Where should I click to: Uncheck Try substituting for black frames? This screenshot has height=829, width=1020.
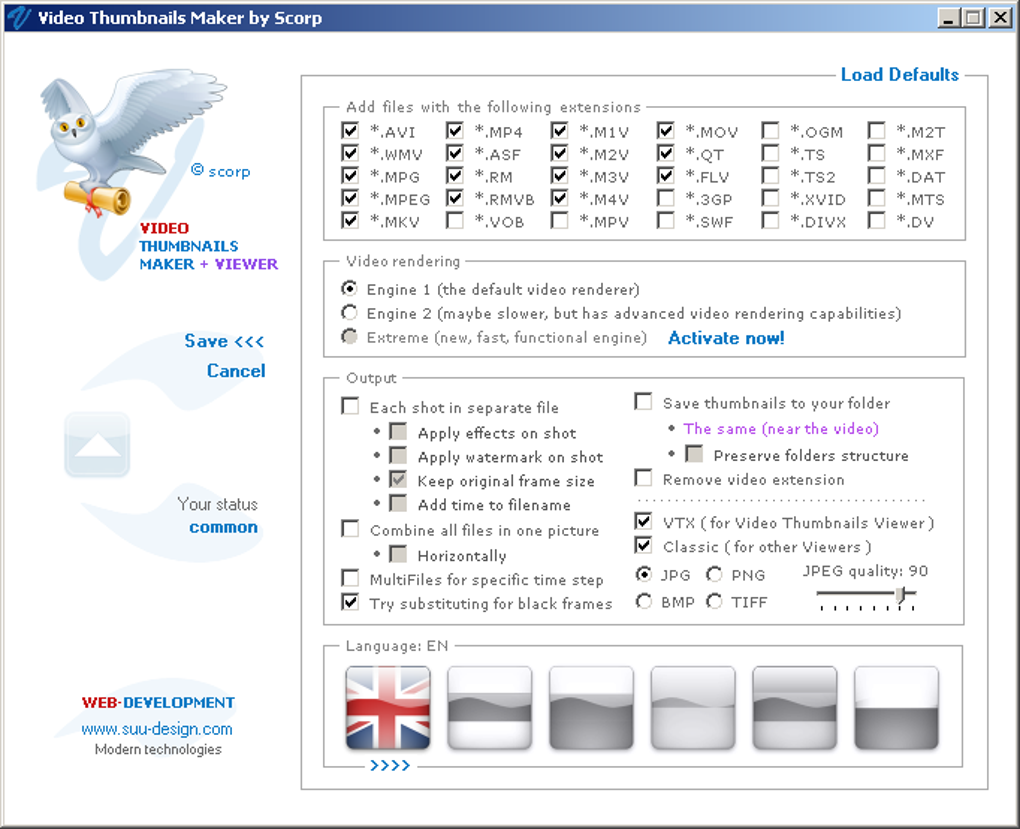(x=350, y=603)
